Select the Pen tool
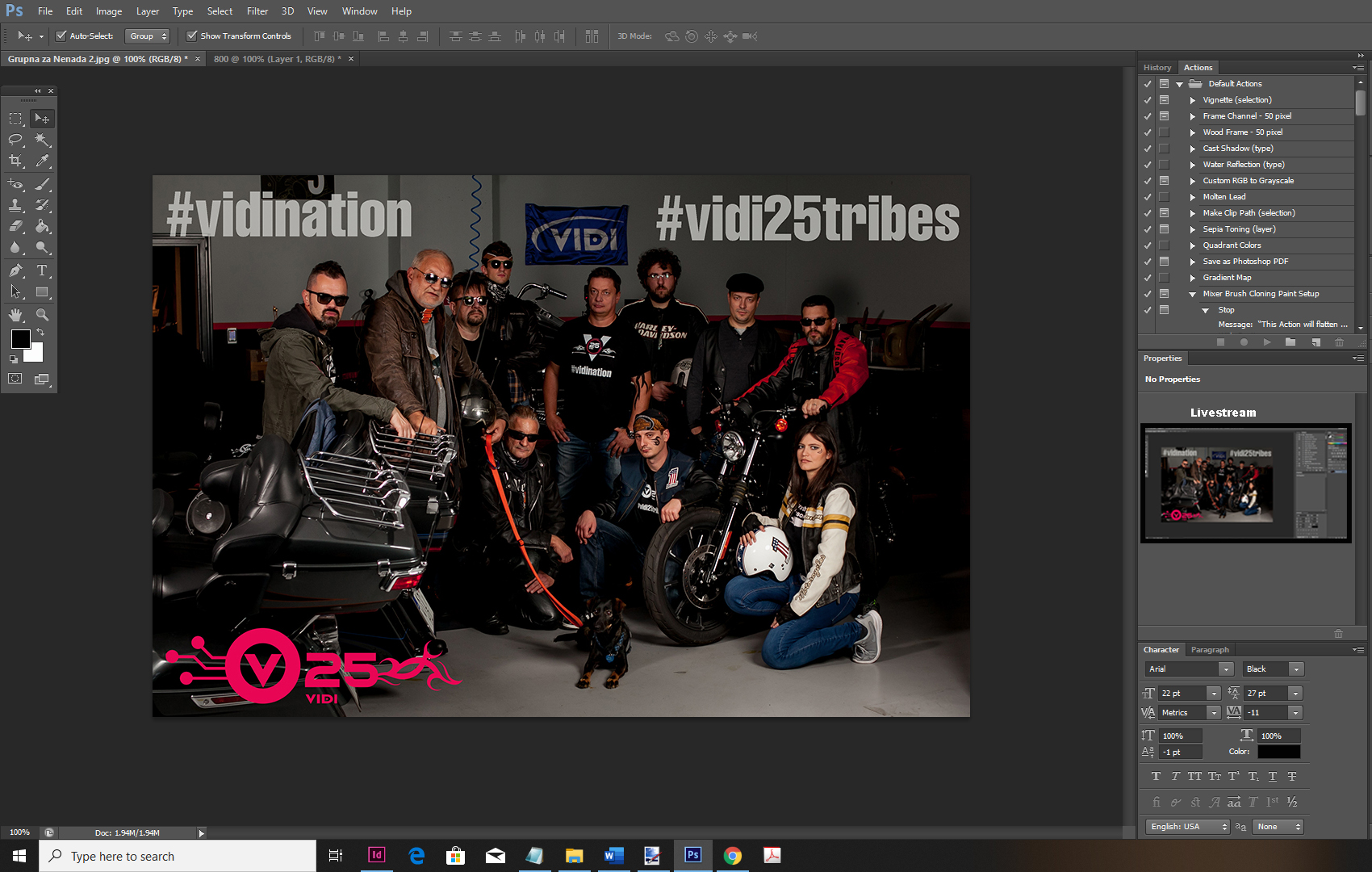This screenshot has width=1372, height=872. tap(15, 270)
